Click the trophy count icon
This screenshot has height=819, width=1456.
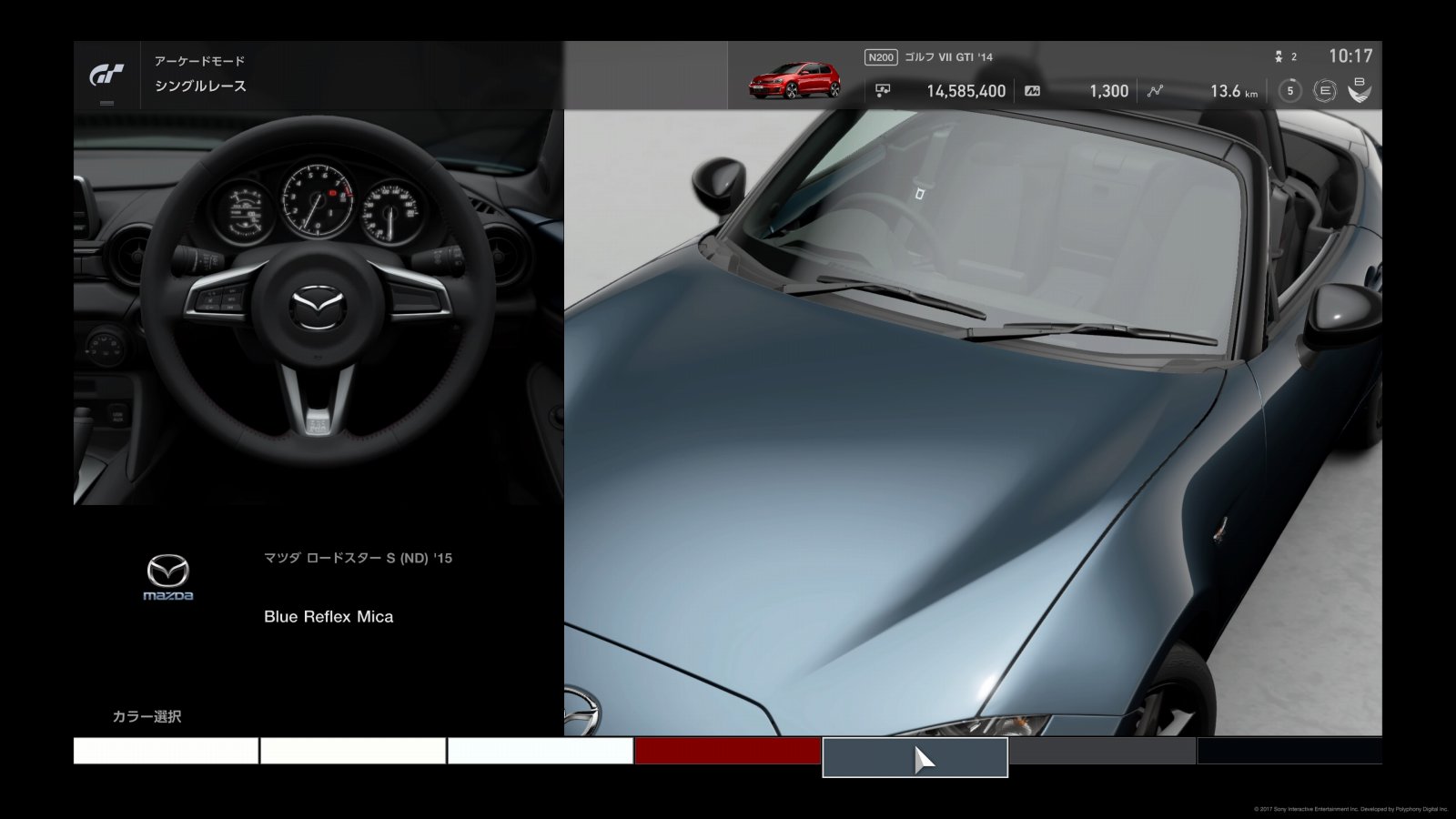(1279, 56)
